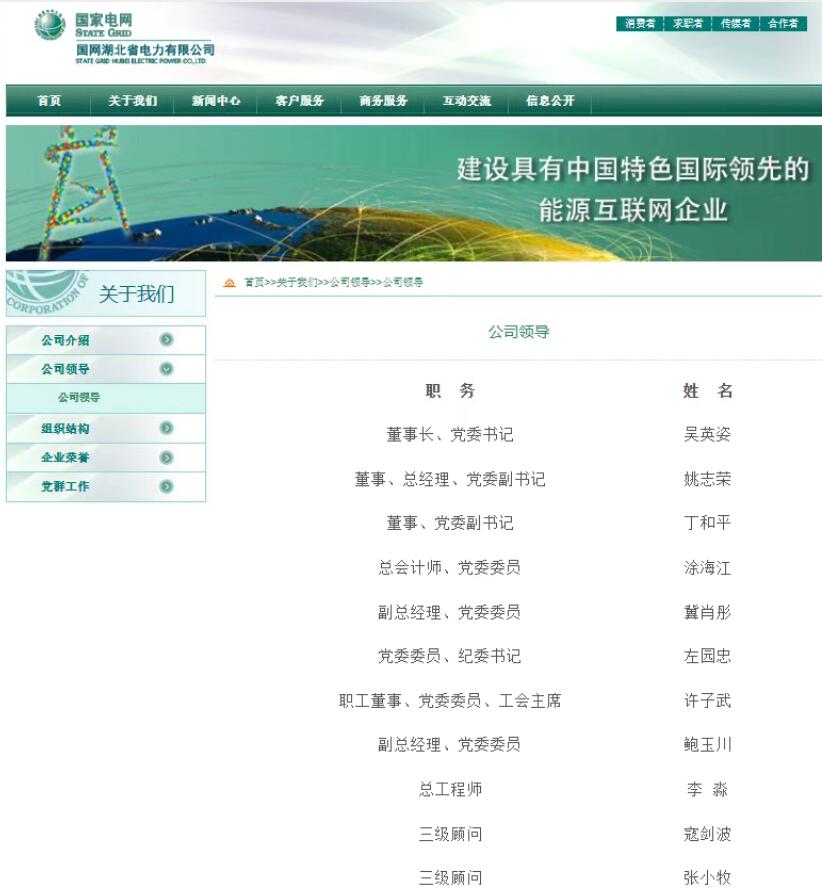Click the energy internet banner image

coord(413,193)
